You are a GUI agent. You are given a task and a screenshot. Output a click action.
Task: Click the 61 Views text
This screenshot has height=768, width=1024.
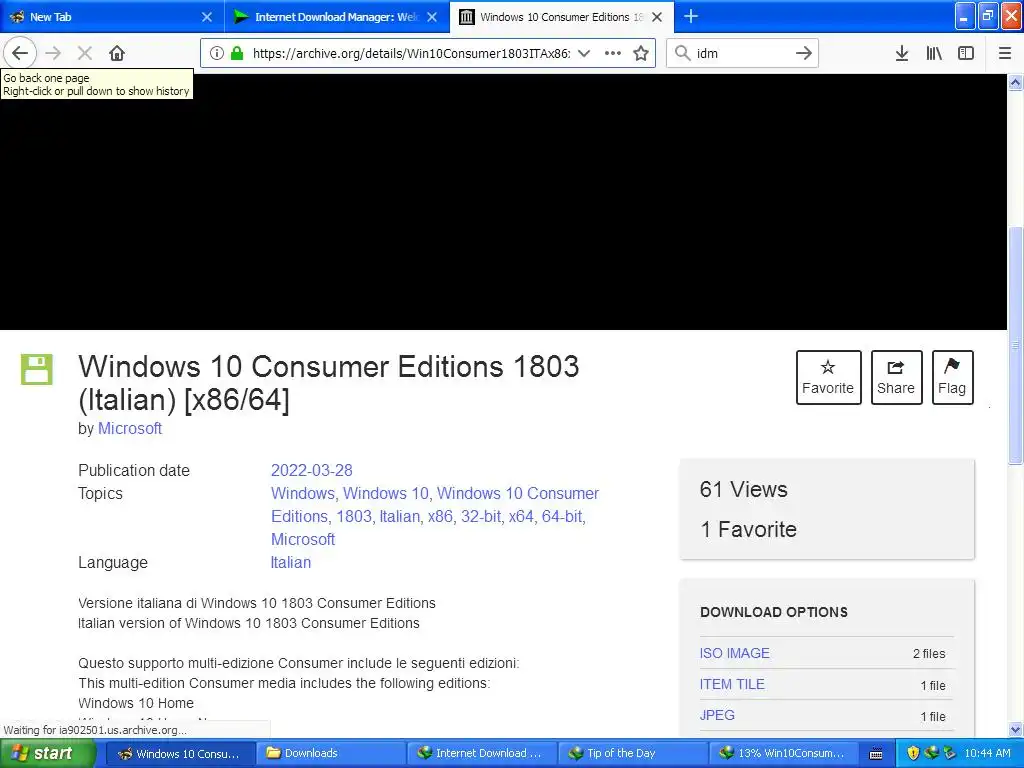(x=743, y=489)
